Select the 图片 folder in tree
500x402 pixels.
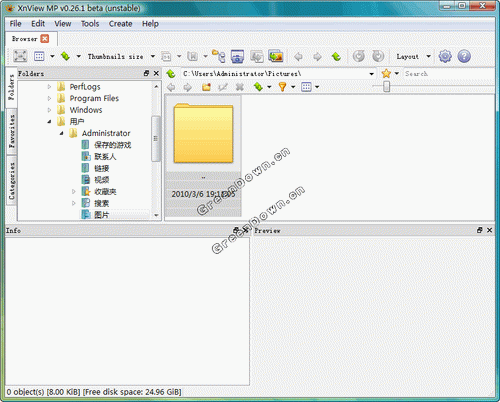(x=101, y=215)
